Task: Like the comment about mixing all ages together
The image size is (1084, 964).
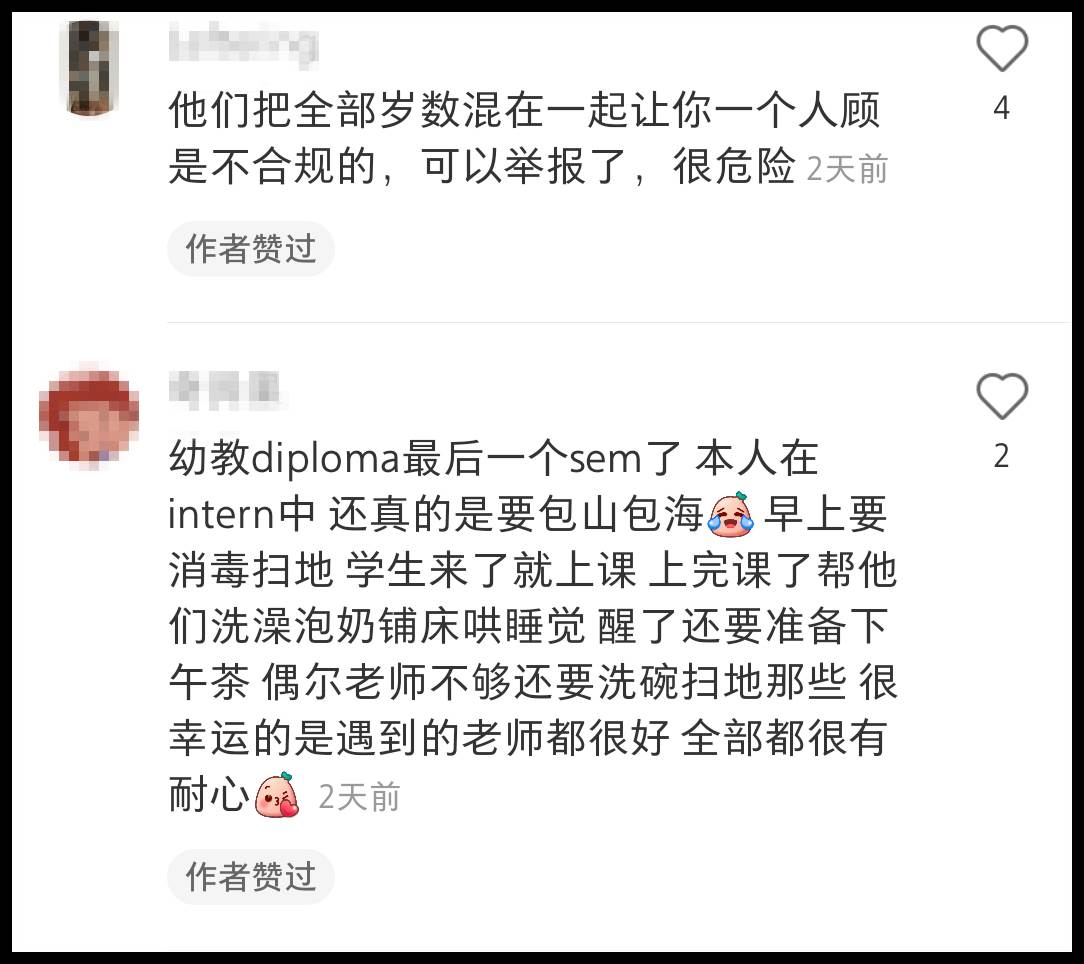Action: tap(1002, 48)
